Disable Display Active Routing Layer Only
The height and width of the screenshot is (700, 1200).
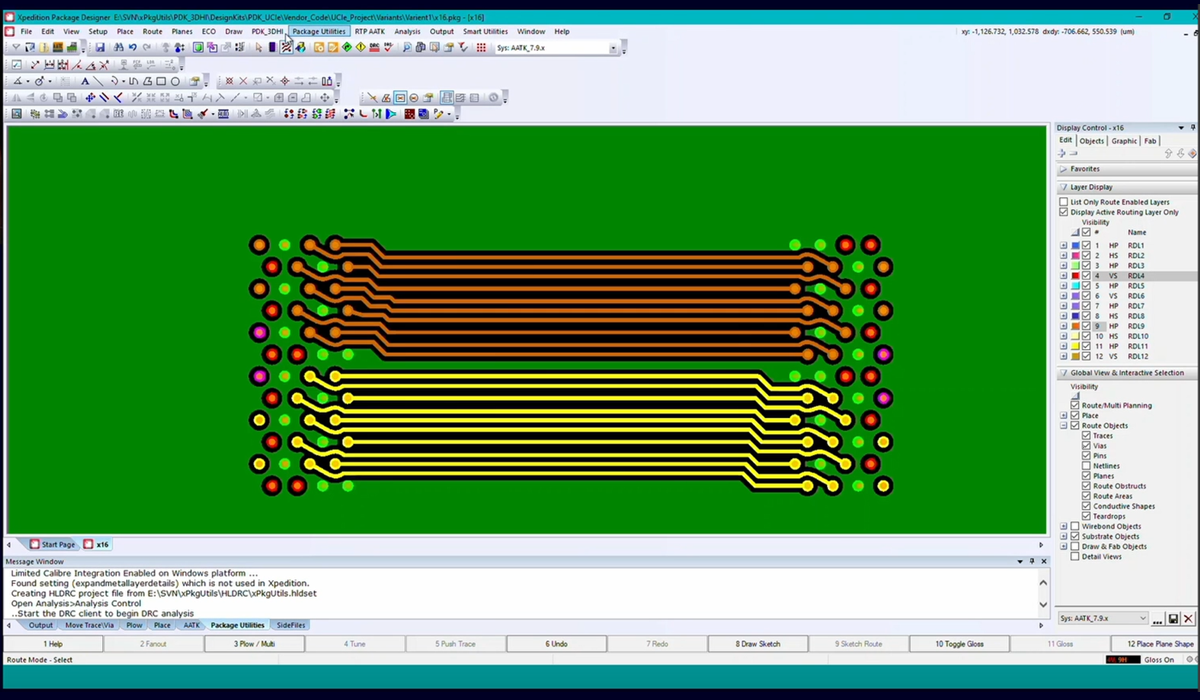coord(1062,212)
